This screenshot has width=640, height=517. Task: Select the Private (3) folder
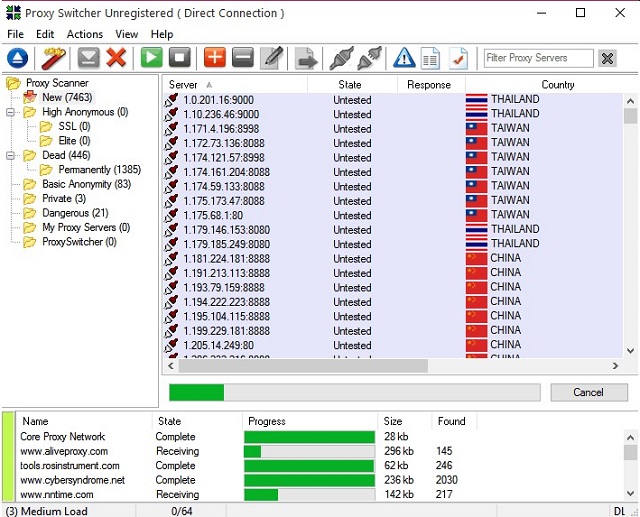pos(64,199)
